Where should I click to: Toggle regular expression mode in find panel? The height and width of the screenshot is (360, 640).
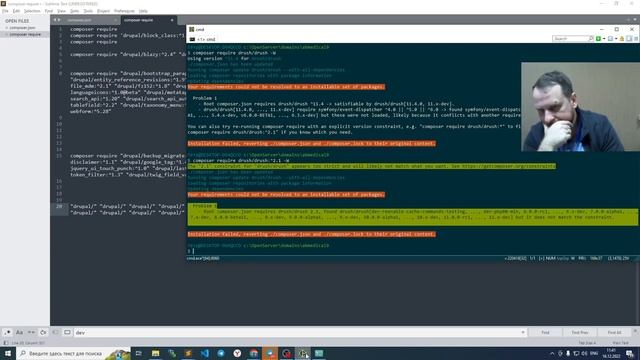pyautogui.click(x=7, y=333)
